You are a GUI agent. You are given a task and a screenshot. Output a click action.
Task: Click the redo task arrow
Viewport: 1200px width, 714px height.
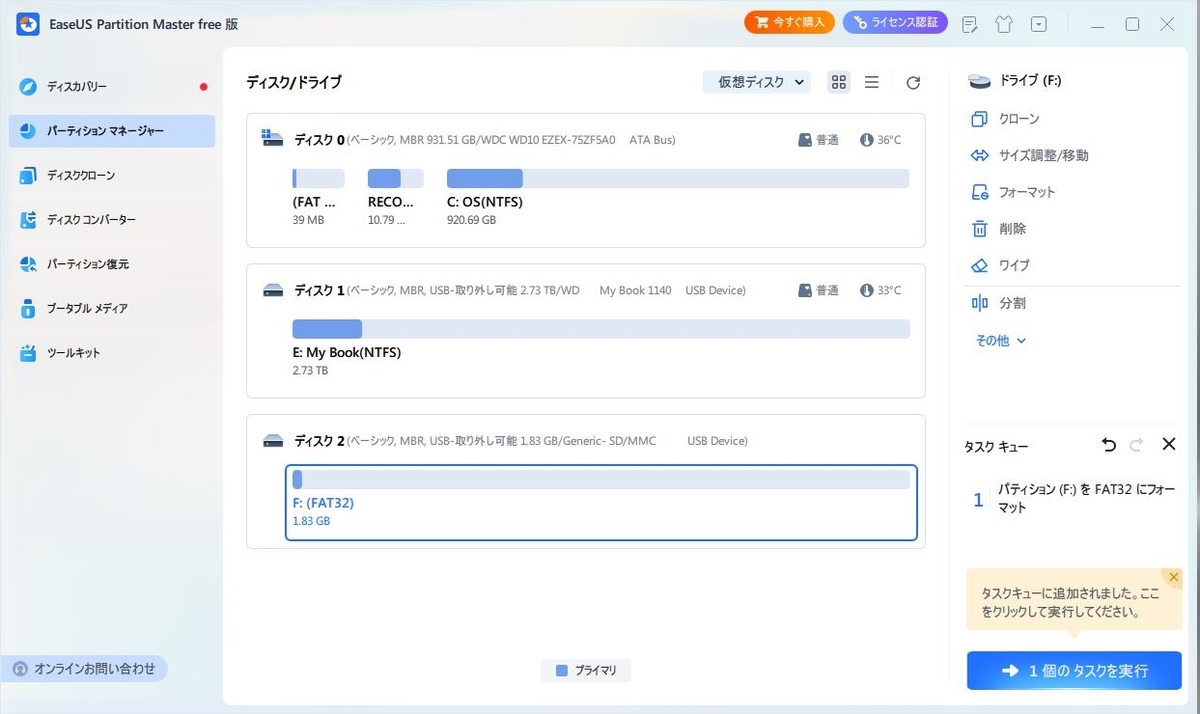1136,445
